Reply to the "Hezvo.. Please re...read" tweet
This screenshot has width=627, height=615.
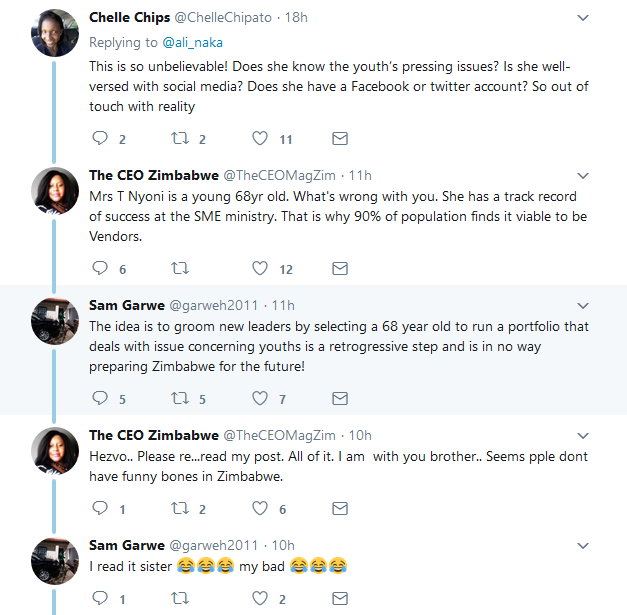point(99,509)
